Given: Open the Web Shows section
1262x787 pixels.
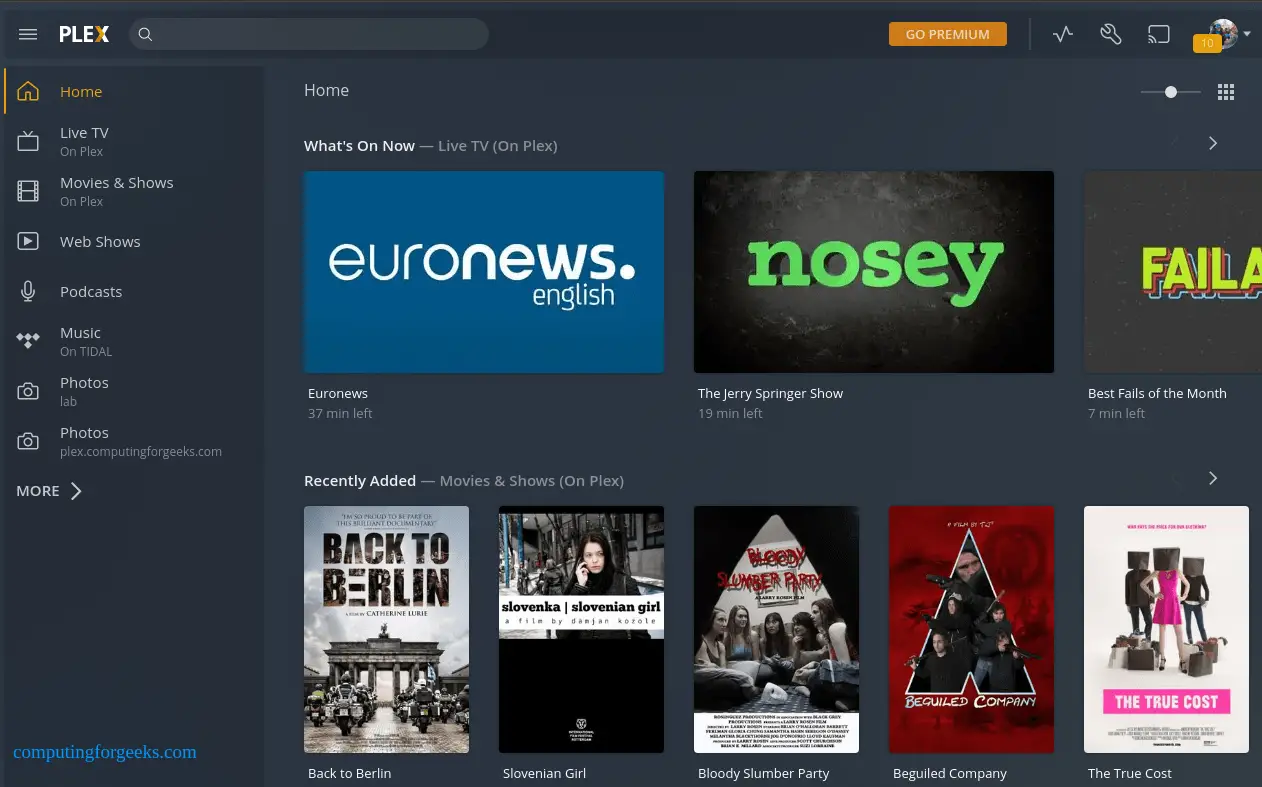Looking at the screenshot, I should click(100, 241).
